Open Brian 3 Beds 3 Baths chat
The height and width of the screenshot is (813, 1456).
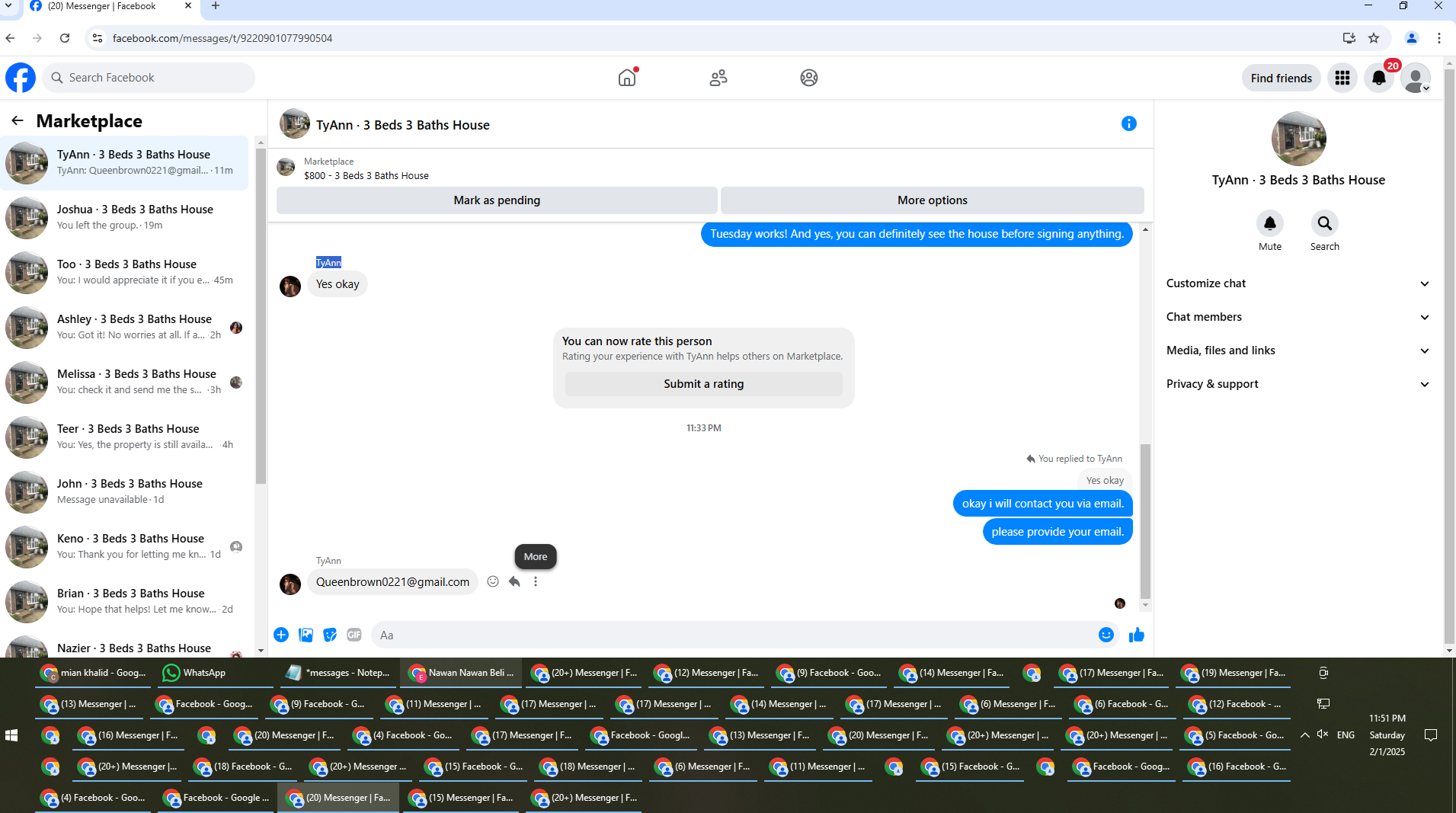126,601
